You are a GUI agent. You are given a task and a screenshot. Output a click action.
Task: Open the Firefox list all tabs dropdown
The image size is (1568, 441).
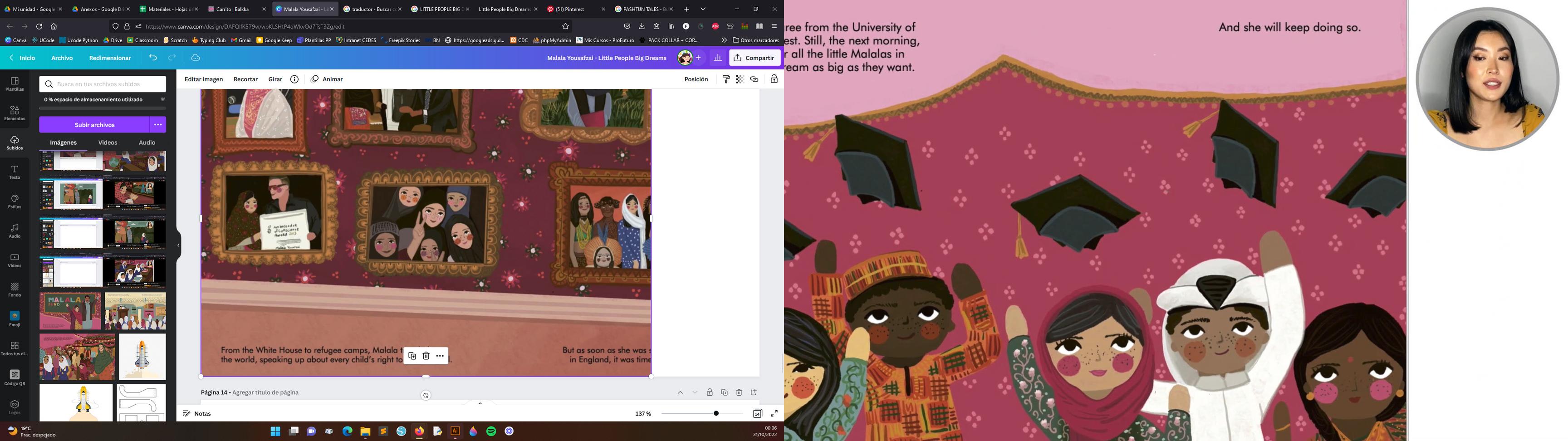point(703,9)
